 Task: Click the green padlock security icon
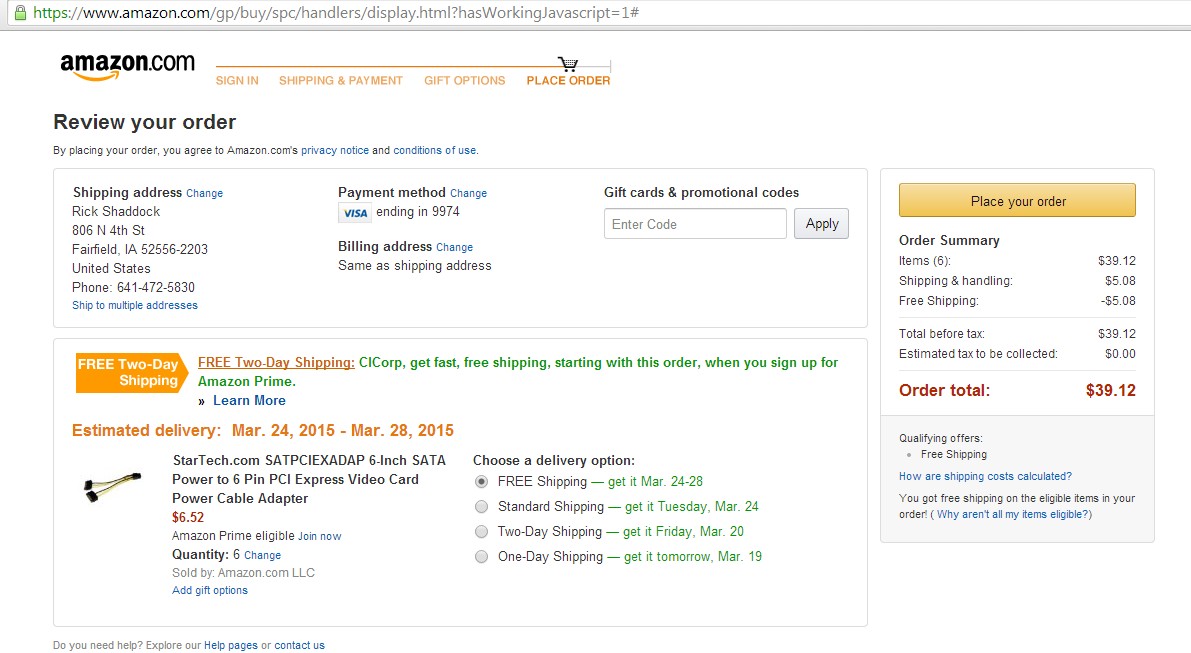[20, 12]
